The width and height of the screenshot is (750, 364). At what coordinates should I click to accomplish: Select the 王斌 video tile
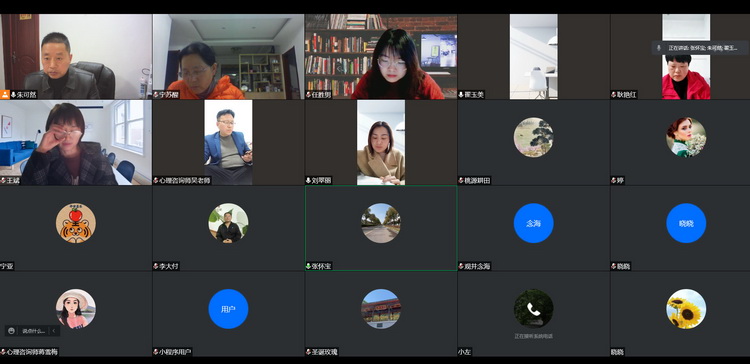click(x=76, y=143)
